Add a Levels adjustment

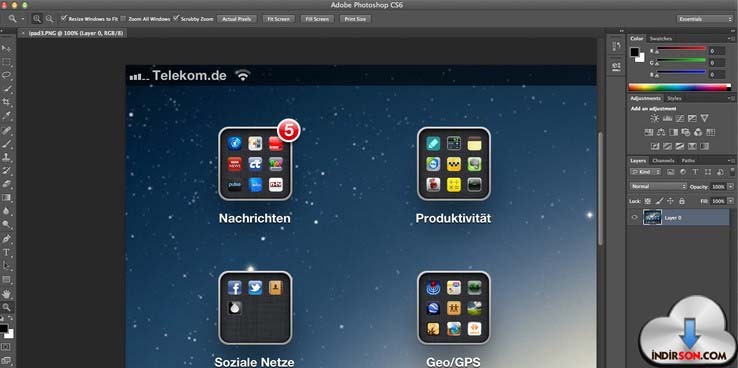tap(667, 118)
